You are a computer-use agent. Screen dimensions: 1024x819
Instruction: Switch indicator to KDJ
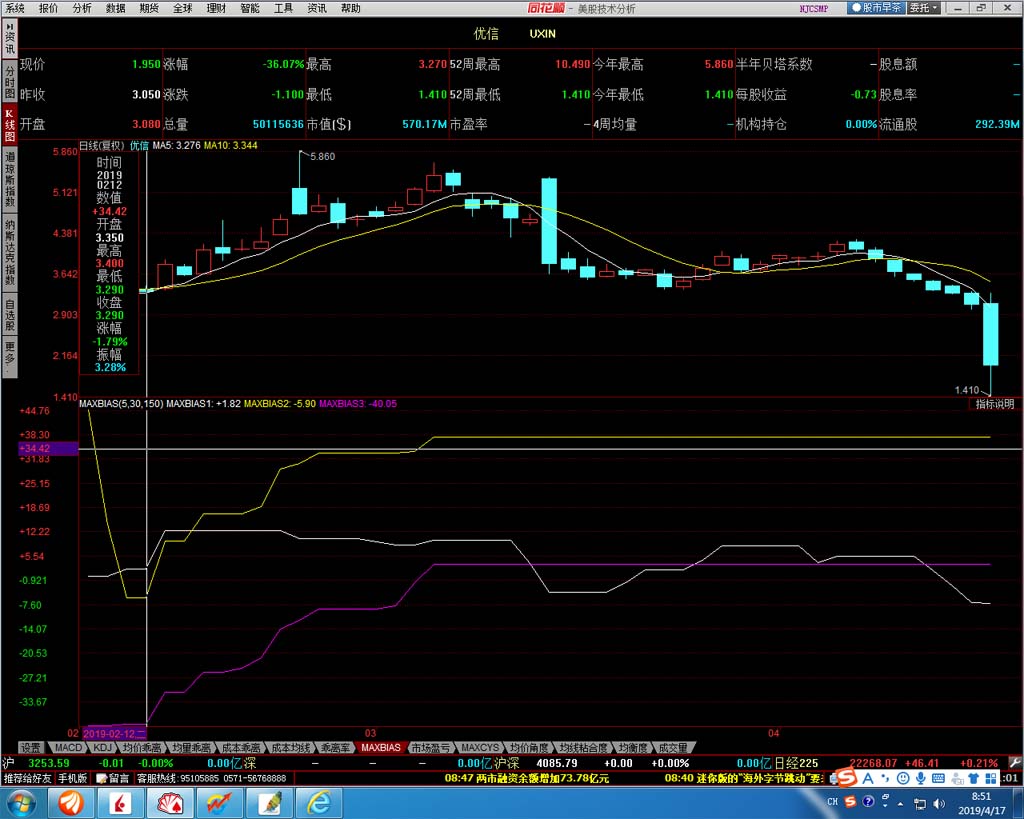[103, 748]
